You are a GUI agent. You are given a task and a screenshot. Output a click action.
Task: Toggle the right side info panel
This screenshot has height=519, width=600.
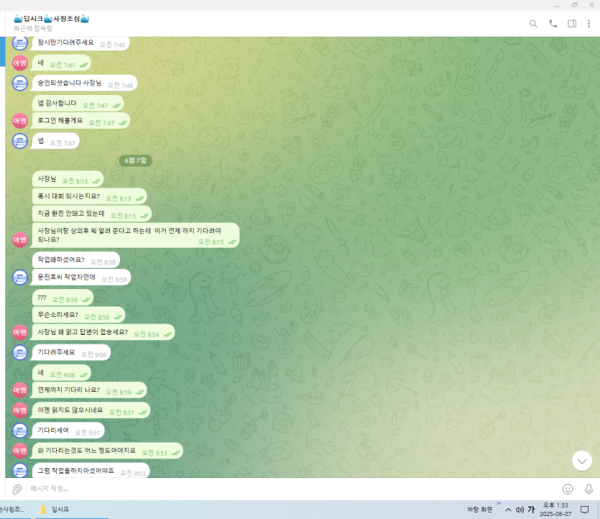click(572, 24)
